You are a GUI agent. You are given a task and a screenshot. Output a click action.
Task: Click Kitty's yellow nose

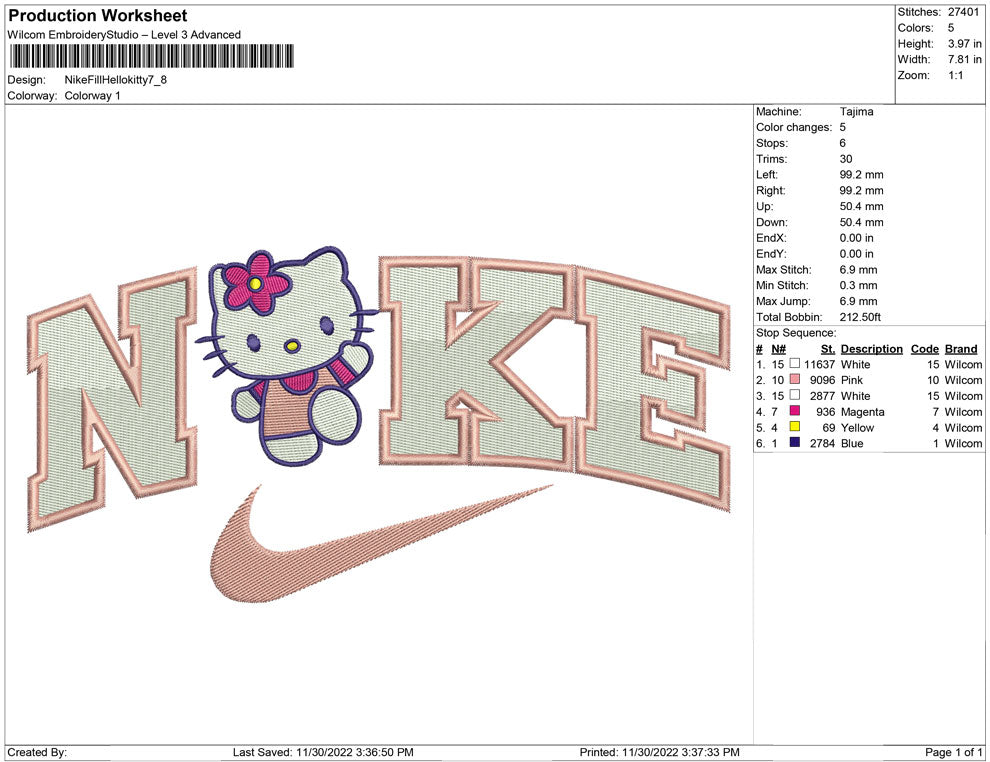point(291,347)
